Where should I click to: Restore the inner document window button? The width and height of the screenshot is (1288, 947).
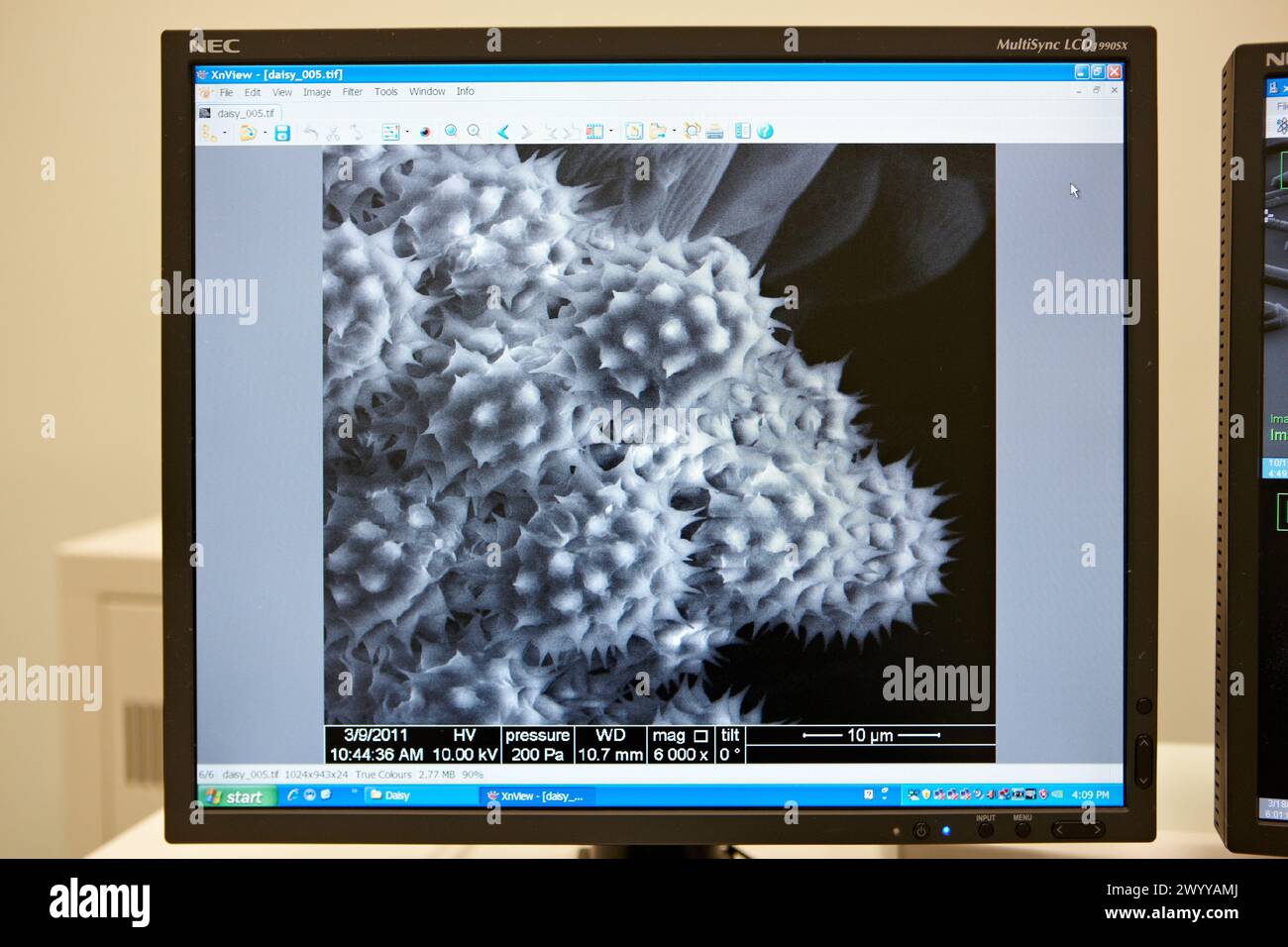tap(1096, 90)
